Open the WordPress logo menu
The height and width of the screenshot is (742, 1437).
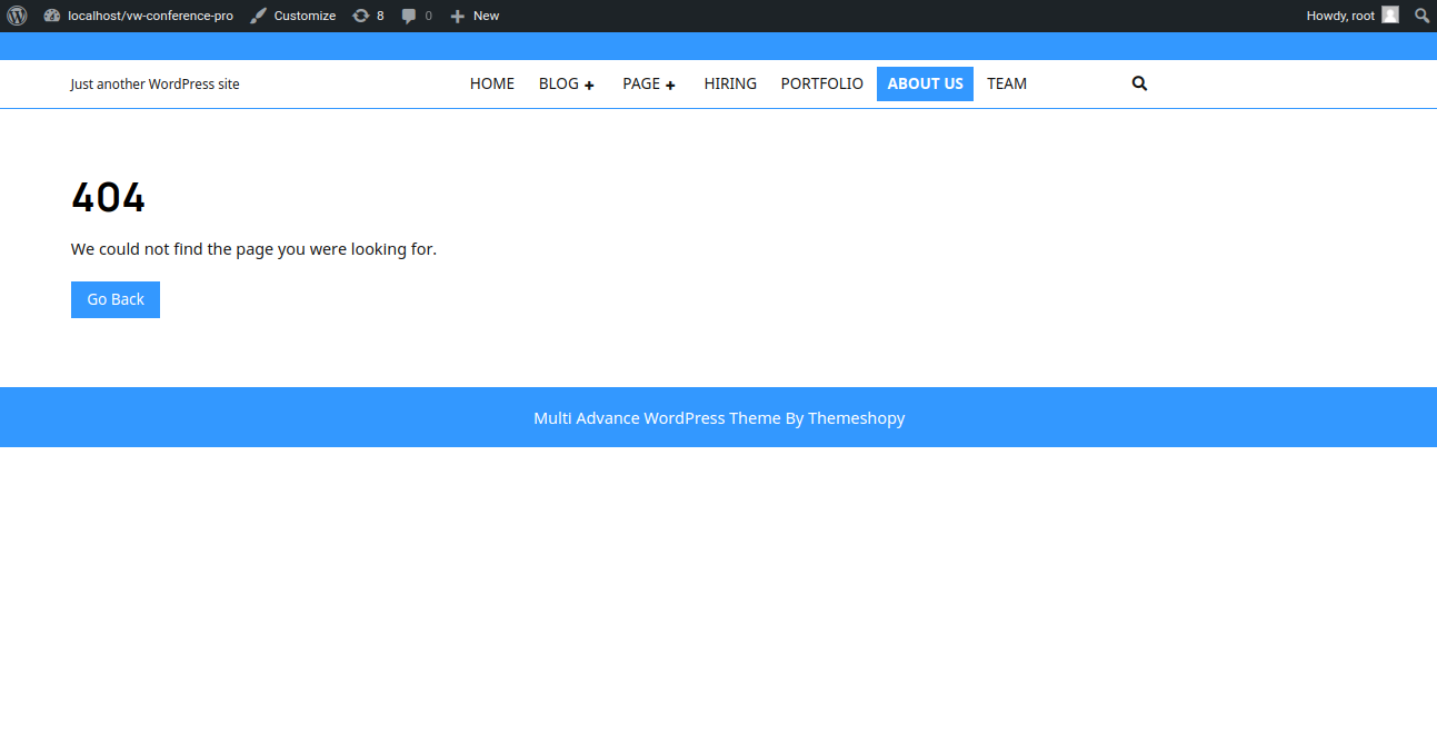click(17, 16)
